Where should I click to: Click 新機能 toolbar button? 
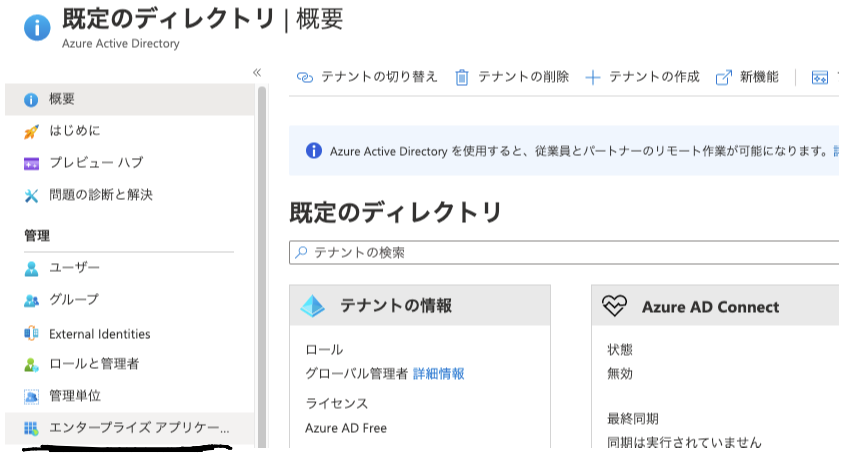[747, 77]
